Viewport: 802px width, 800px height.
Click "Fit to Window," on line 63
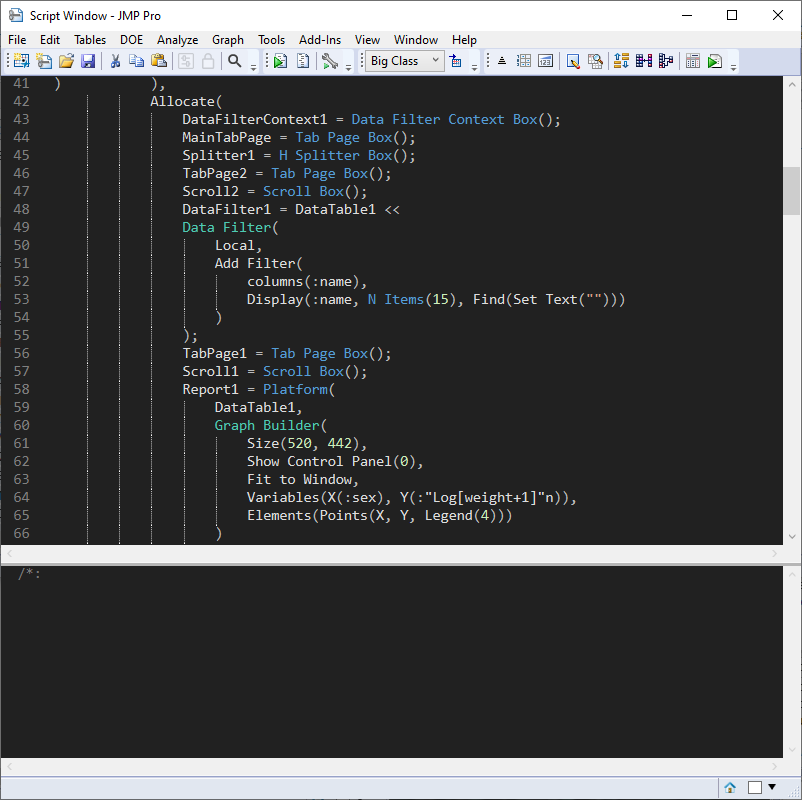coord(303,479)
